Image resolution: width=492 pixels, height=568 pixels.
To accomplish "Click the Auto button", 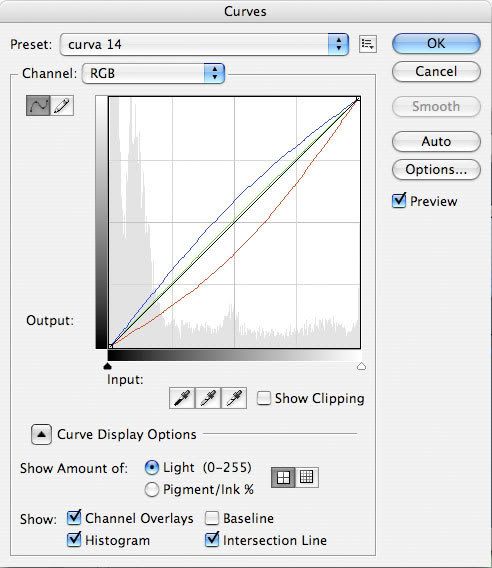I will tap(436, 141).
